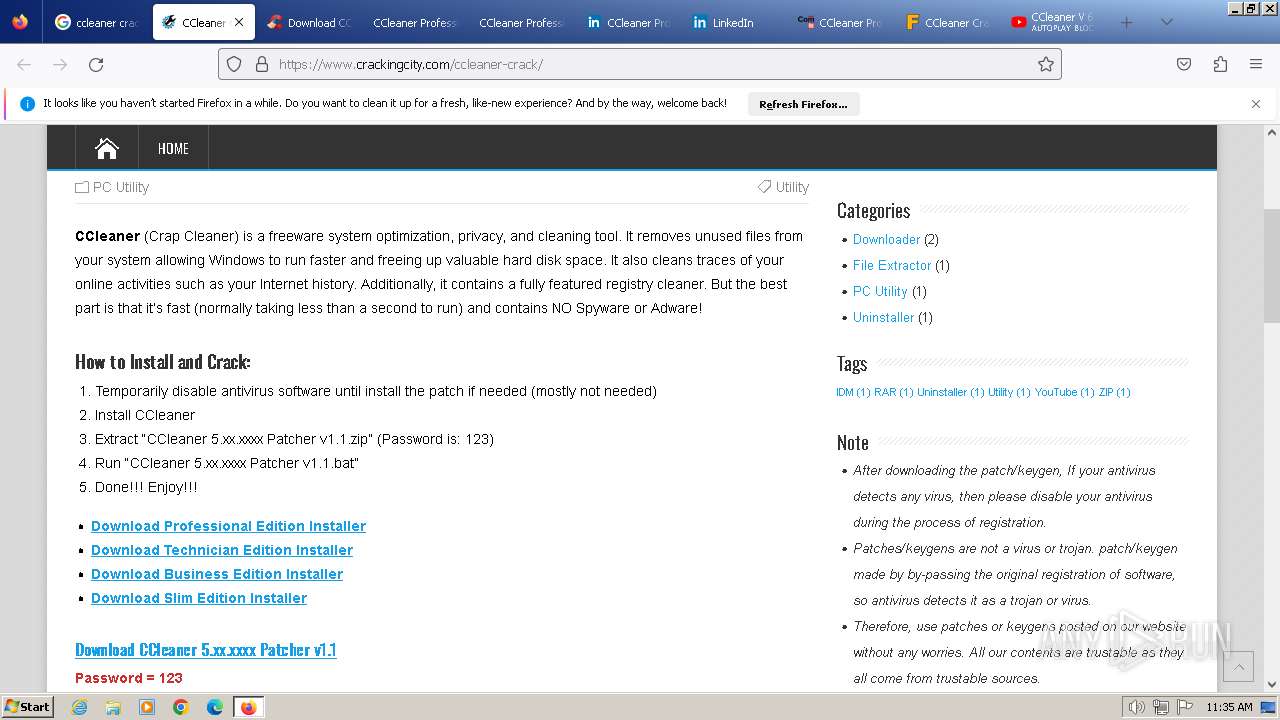Open the PC Utility category link
This screenshot has width=1280, height=720.
click(120, 187)
